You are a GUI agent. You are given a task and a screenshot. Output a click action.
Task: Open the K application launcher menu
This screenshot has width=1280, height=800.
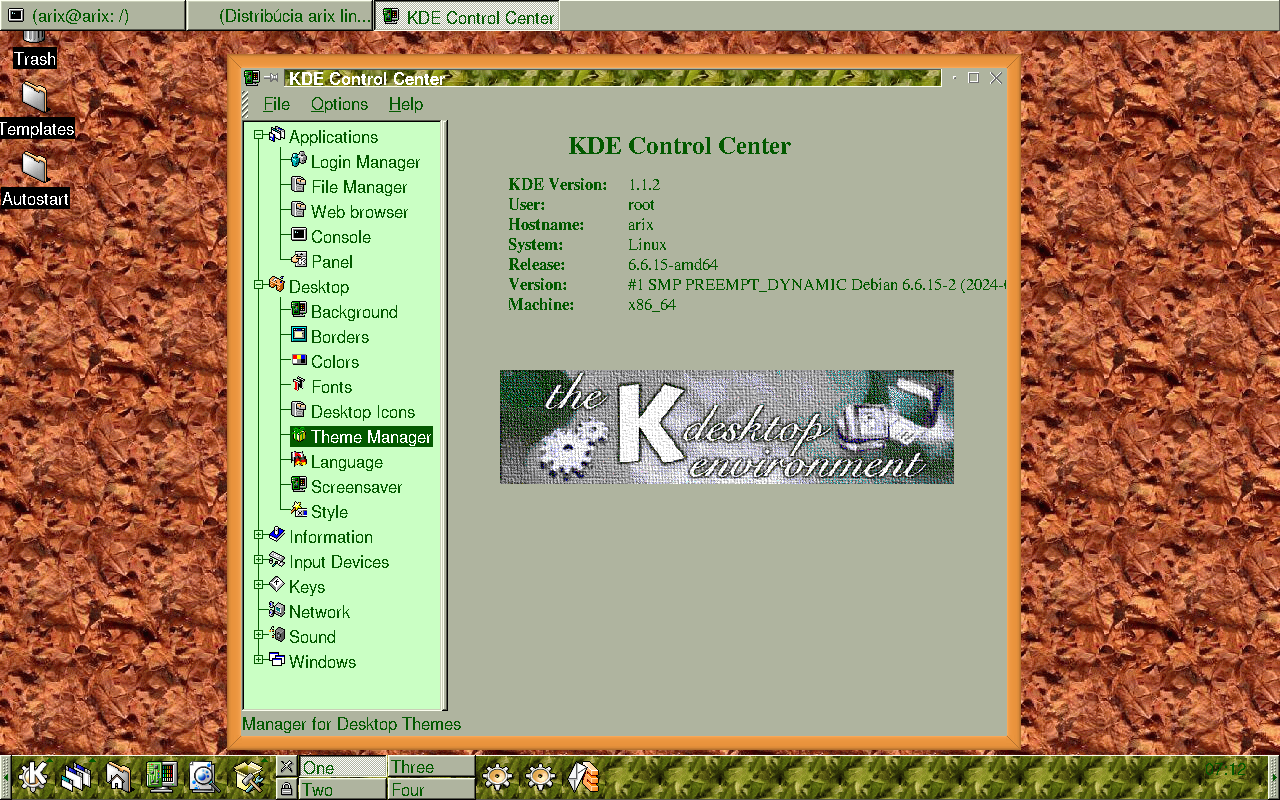(x=34, y=777)
